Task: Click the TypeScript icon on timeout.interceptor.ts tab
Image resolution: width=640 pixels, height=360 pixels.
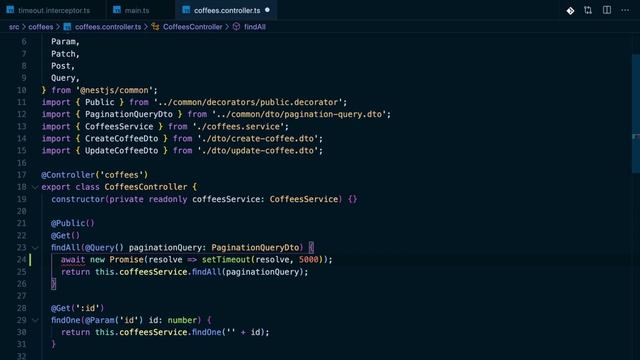Action: pos(10,10)
